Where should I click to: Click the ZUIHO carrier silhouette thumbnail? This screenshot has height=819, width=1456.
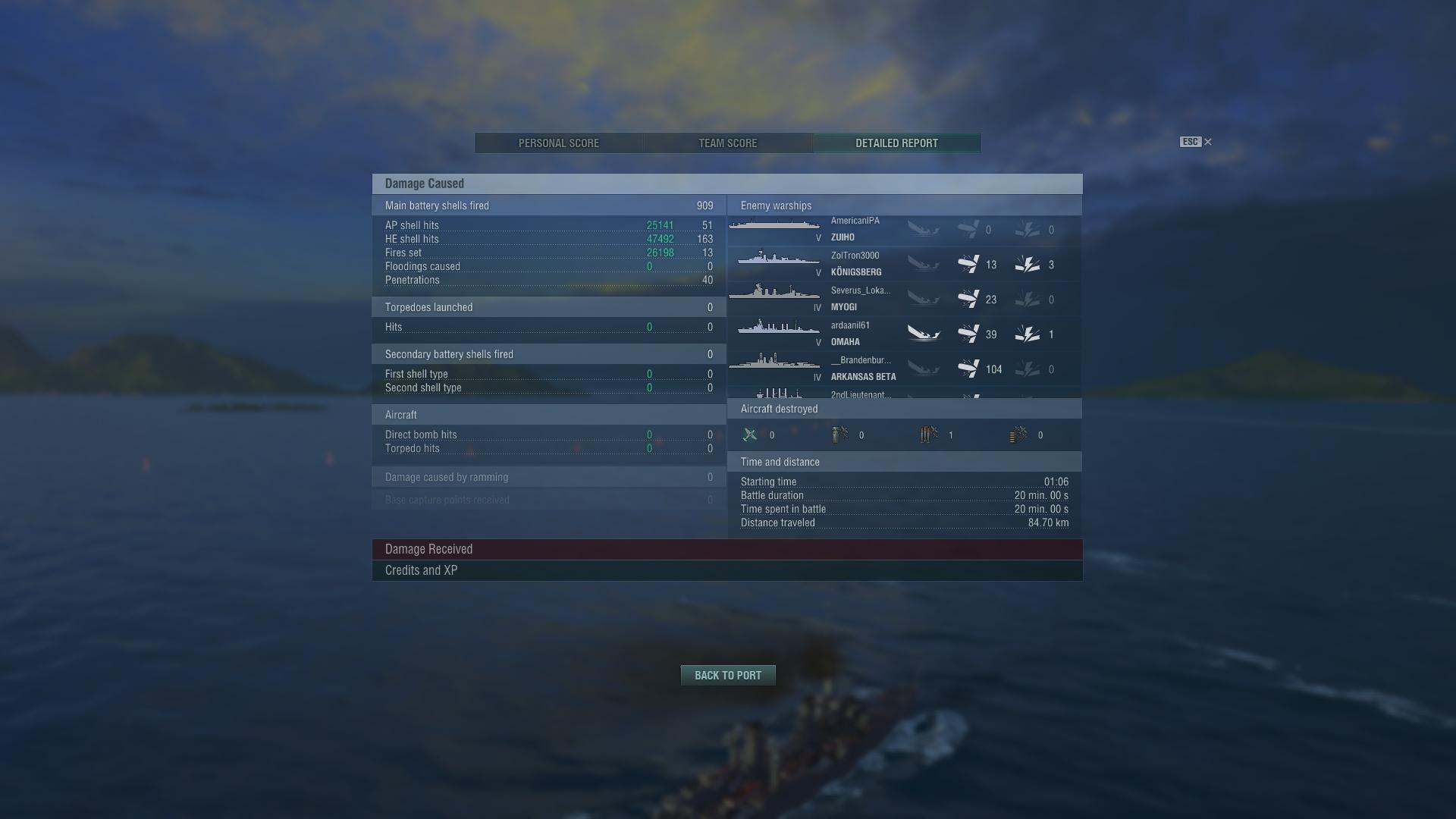tap(774, 225)
